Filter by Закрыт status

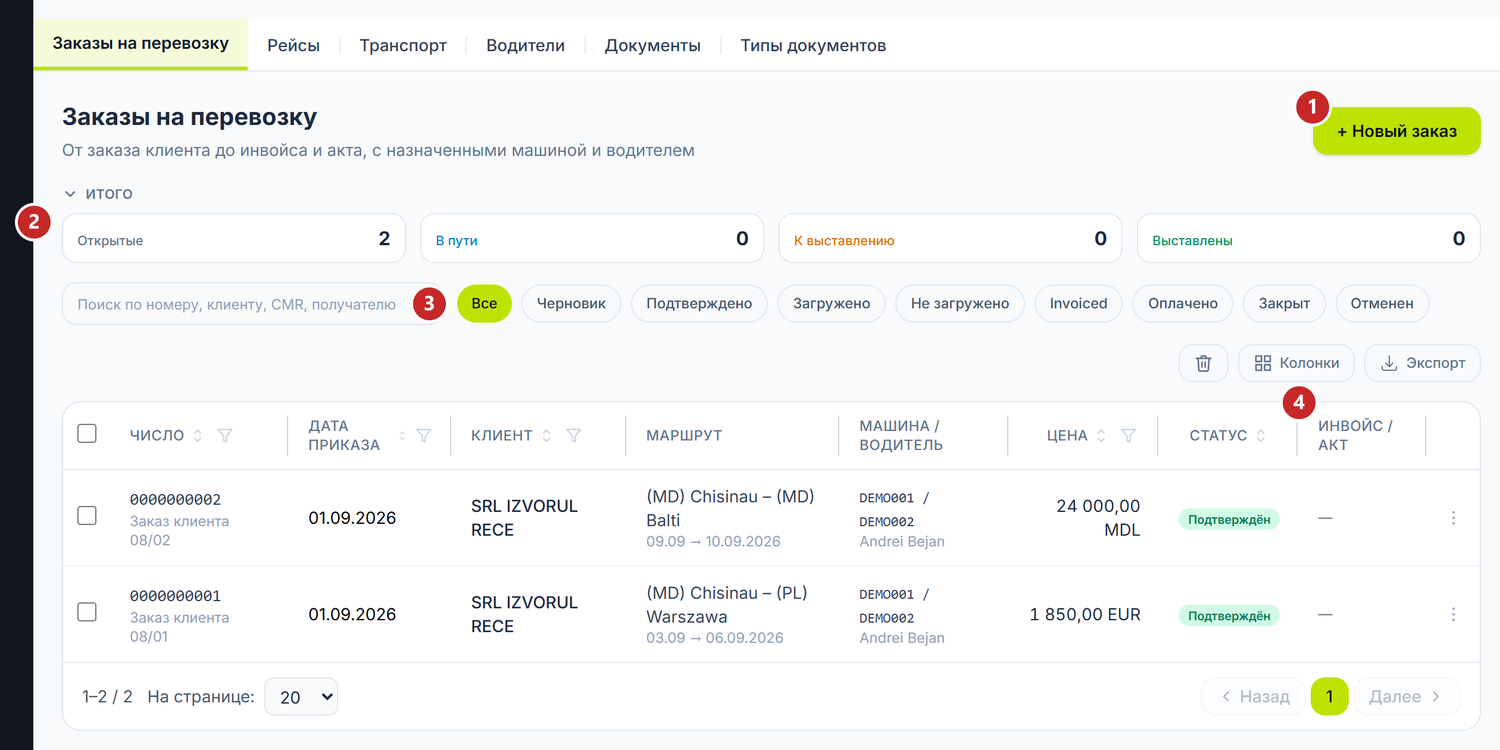1284,303
